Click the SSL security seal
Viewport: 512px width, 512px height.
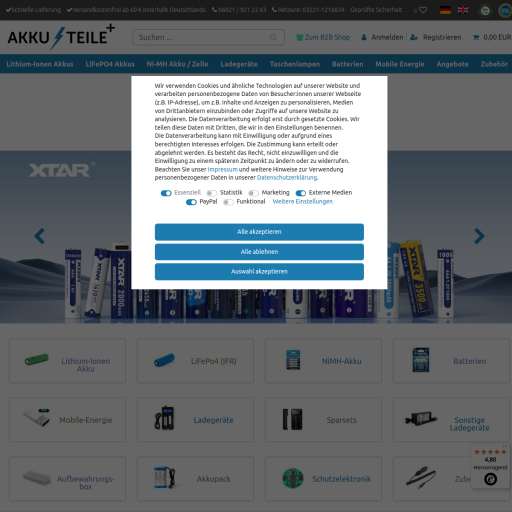point(506,11)
